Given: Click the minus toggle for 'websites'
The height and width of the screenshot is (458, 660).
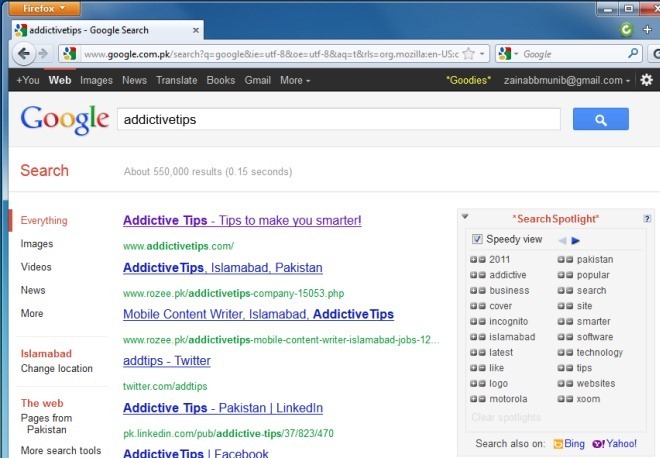Looking at the screenshot, I should pyautogui.click(x=570, y=383).
